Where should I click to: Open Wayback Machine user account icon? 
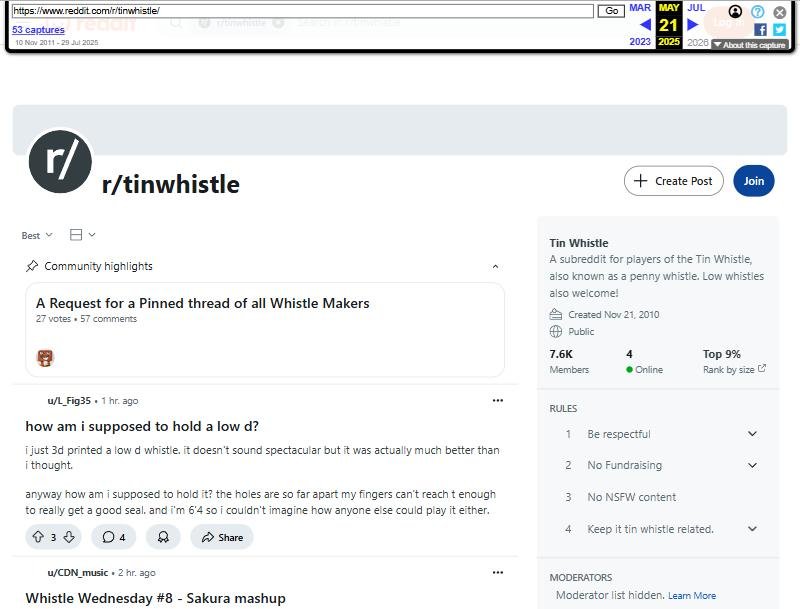pos(735,11)
